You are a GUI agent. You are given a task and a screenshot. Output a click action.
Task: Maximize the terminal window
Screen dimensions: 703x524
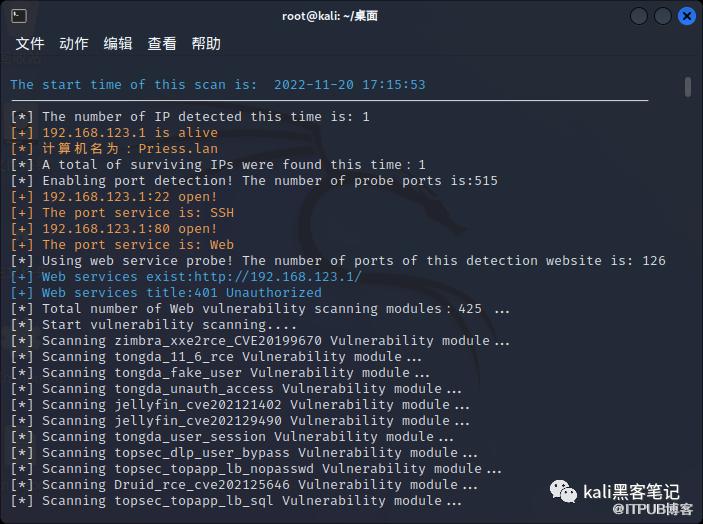point(663,16)
